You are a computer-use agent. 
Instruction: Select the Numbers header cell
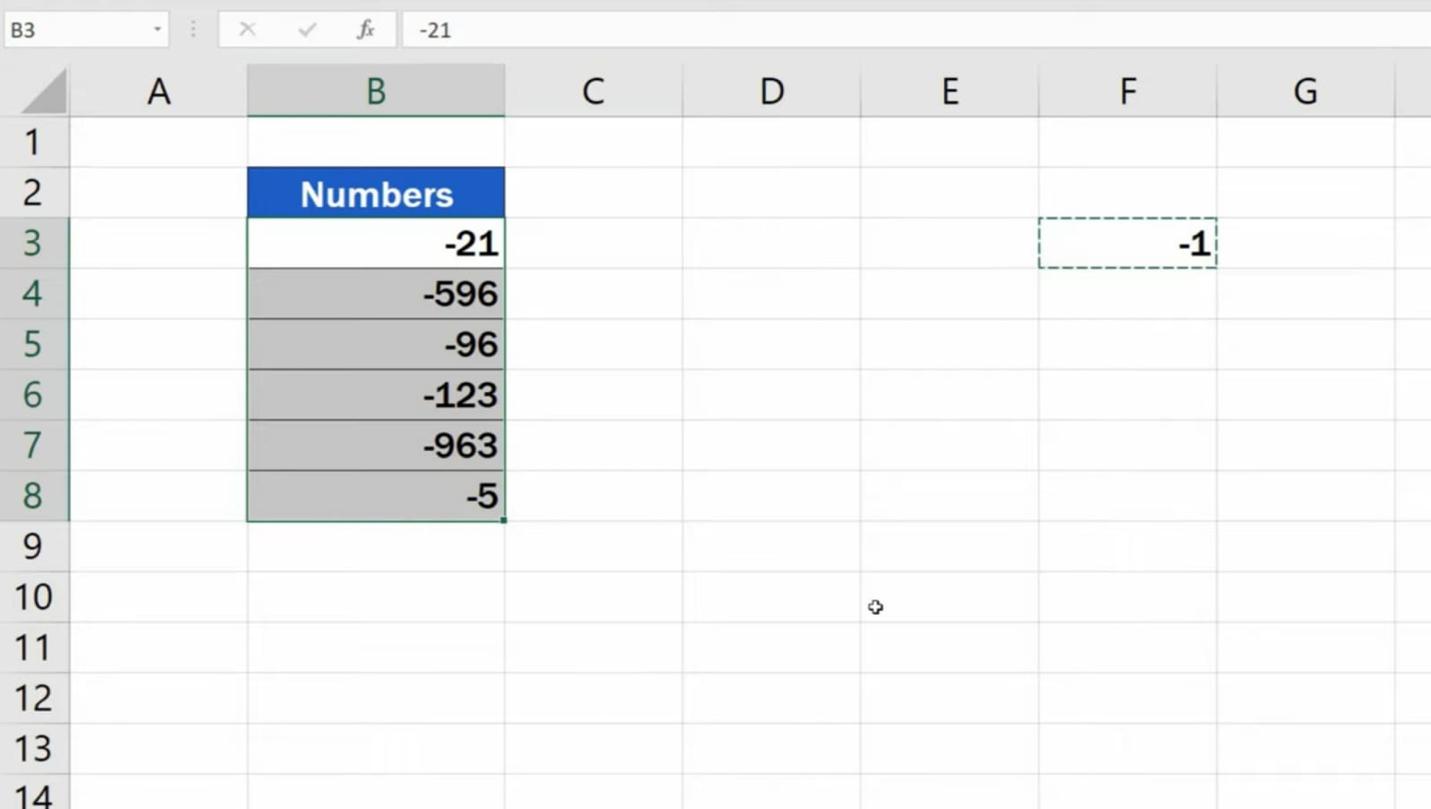point(375,192)
